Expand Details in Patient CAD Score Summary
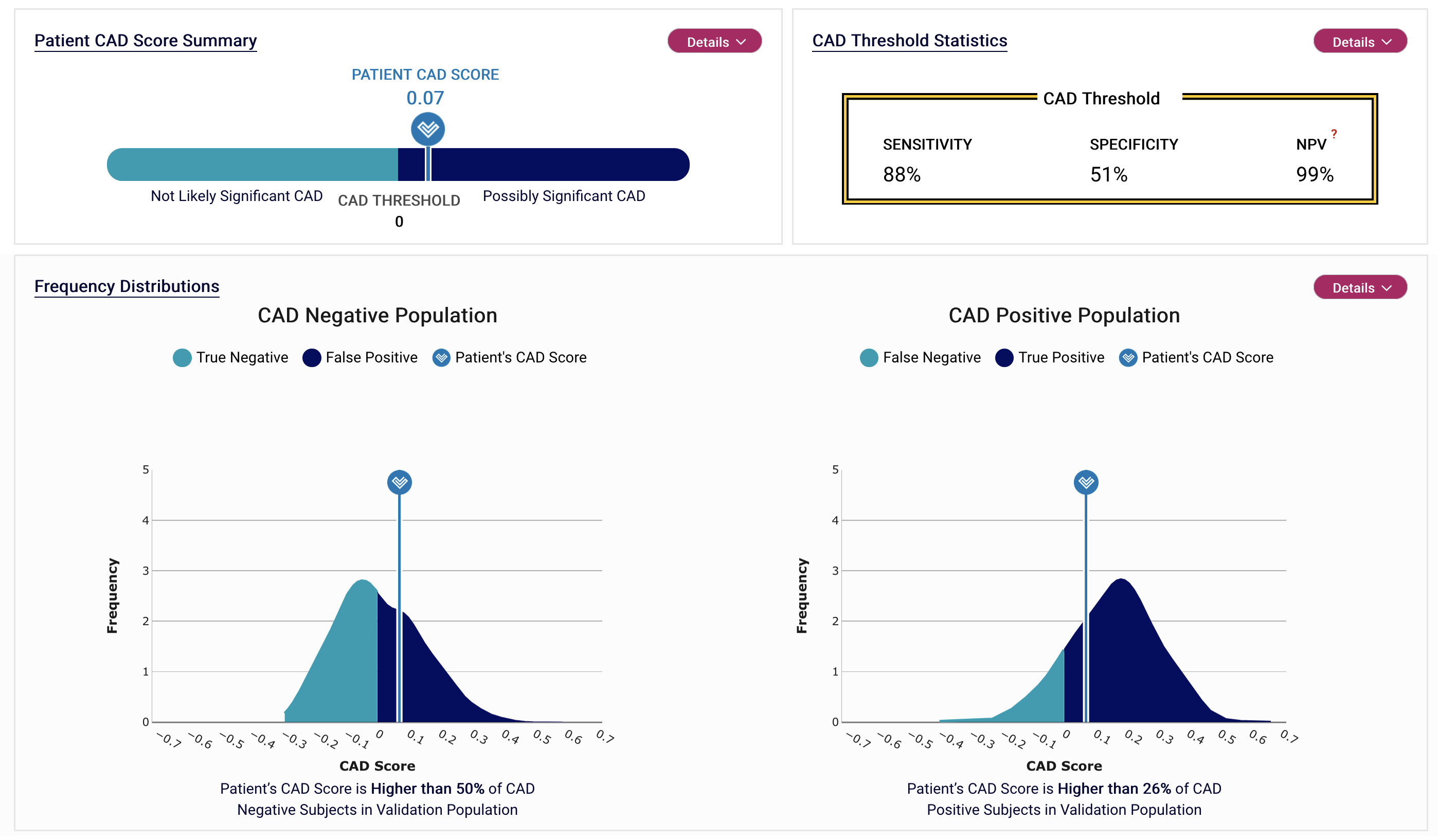The image size is (1438, 840). click(714, 42)
